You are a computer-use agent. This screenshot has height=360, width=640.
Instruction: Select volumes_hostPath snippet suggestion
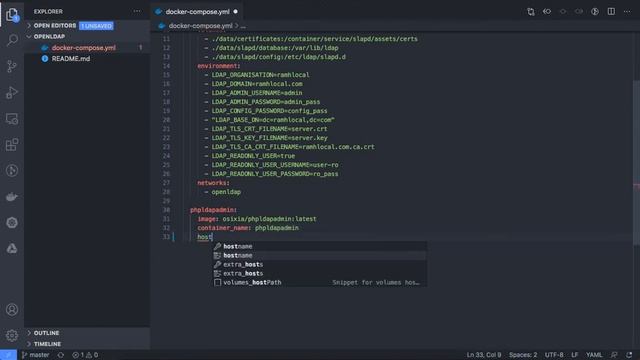(x=320, y=282)
